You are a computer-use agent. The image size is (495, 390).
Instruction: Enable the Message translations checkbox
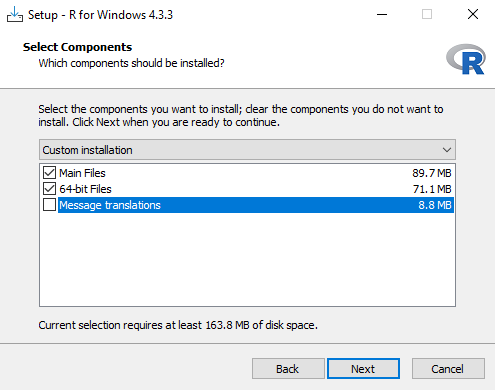pos(49,205)
